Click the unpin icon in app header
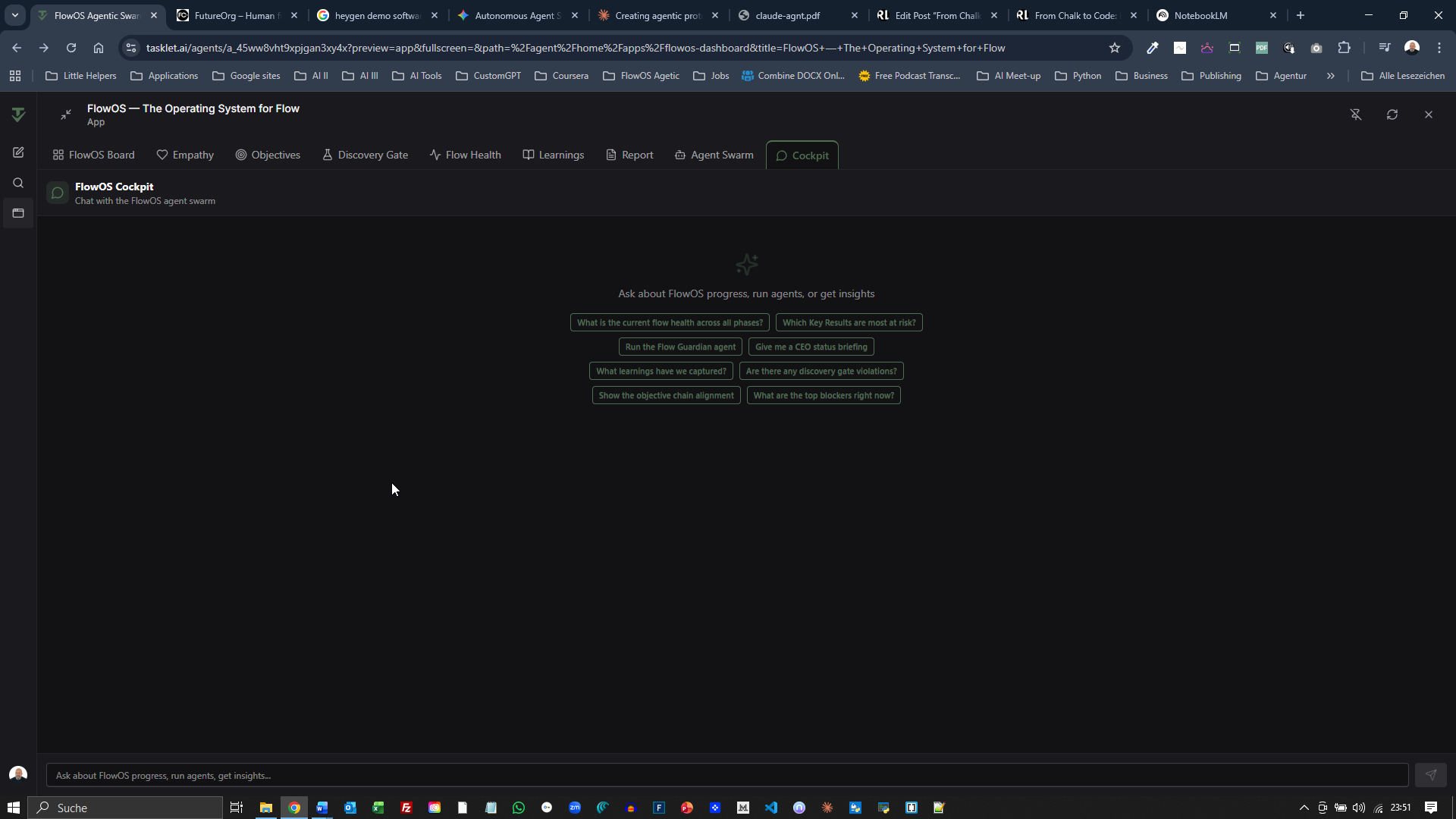The height and width of the screenshot is (819, 1456). pyautogui.click(x=1356, y=115)
